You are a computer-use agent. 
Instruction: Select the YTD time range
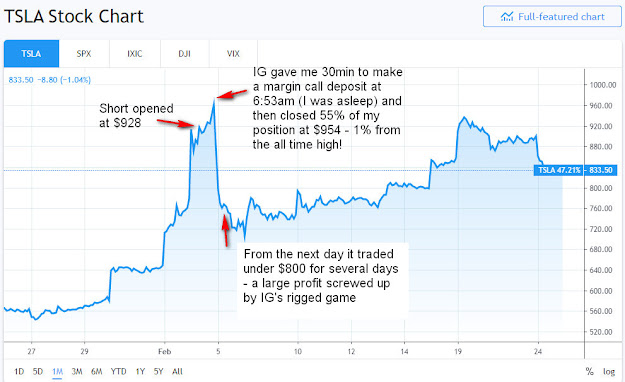118,371
